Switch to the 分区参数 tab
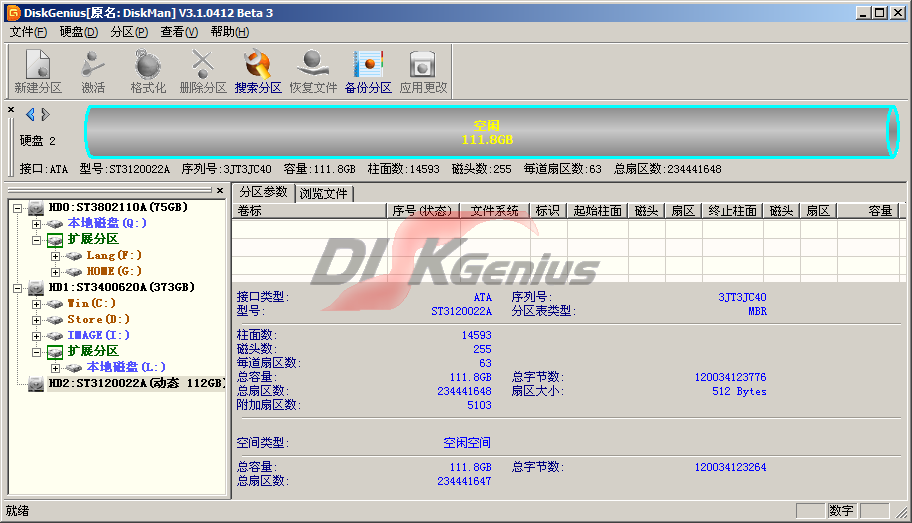 pyautogui.click(x=263, y=192)
